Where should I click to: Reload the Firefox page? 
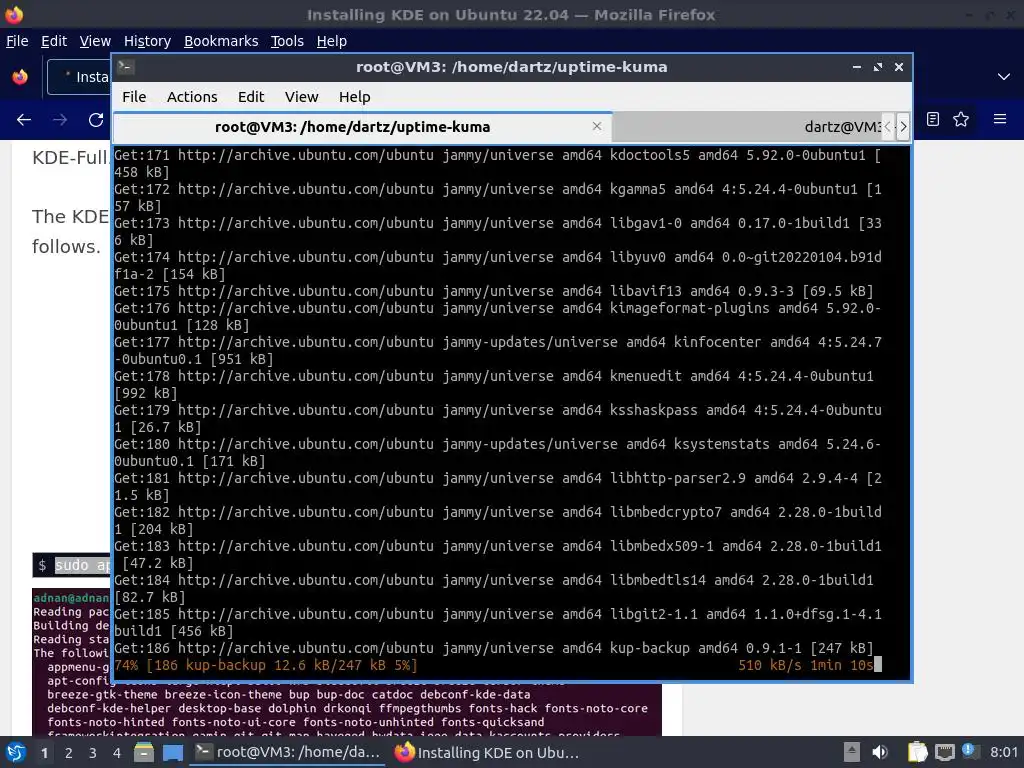click(96, 120)
